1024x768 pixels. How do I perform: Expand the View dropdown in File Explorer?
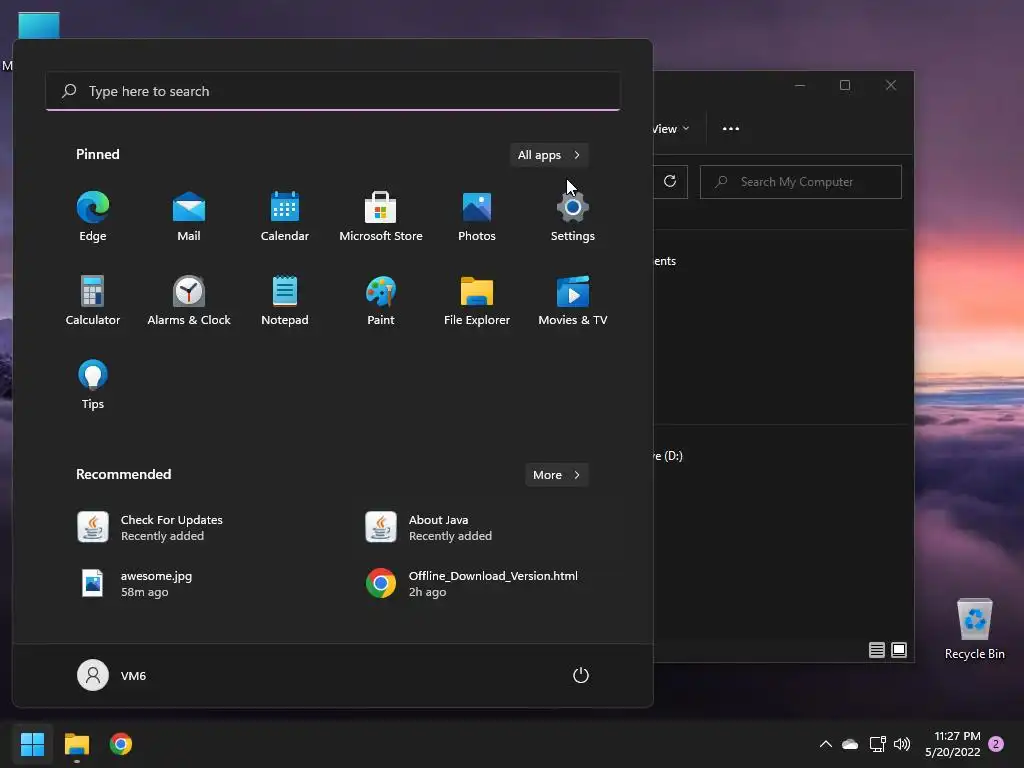point(671,129)
